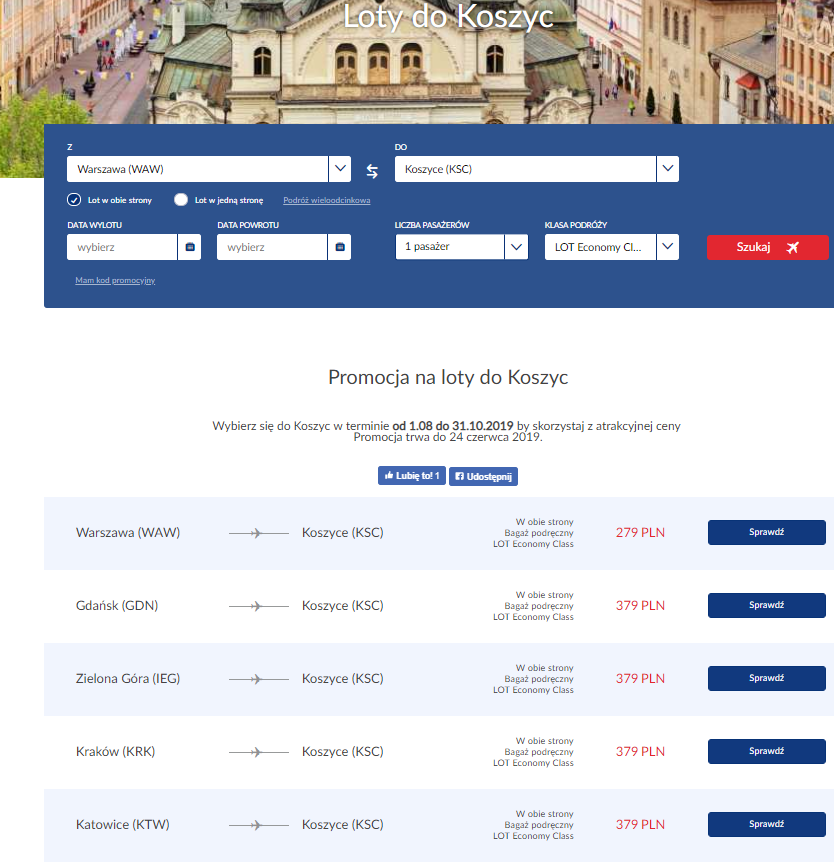This screenshot has width=834, height=862.
Task: Click Sprawdź for Kraków (KRK) flight
Action: (766, 752)
